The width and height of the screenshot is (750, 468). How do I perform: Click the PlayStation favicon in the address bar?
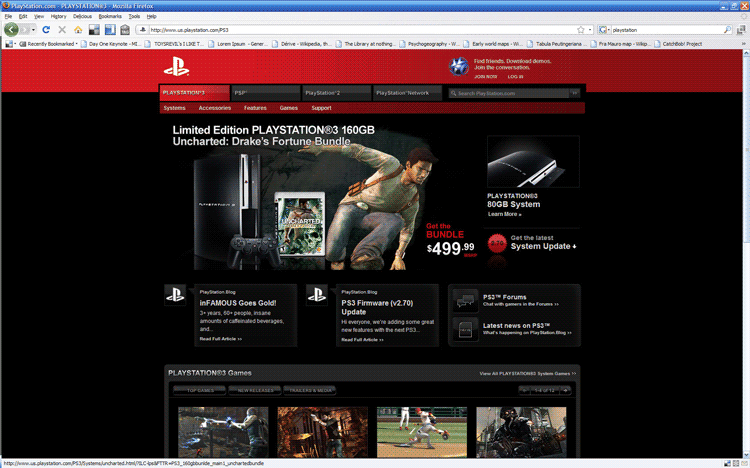pos(143,30)
